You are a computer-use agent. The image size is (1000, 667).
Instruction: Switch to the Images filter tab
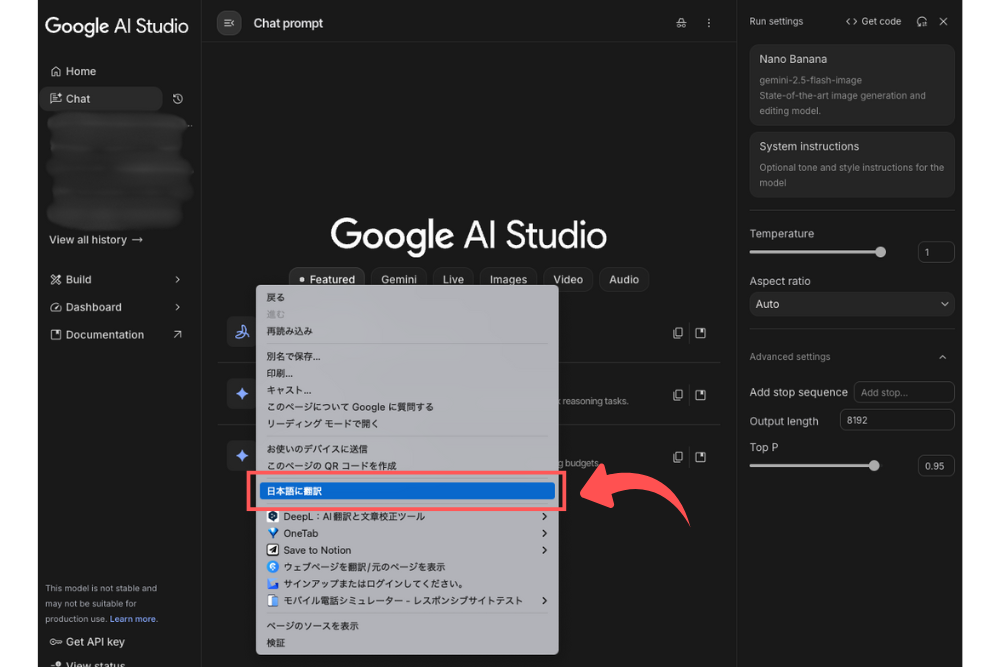click(508, 279)
